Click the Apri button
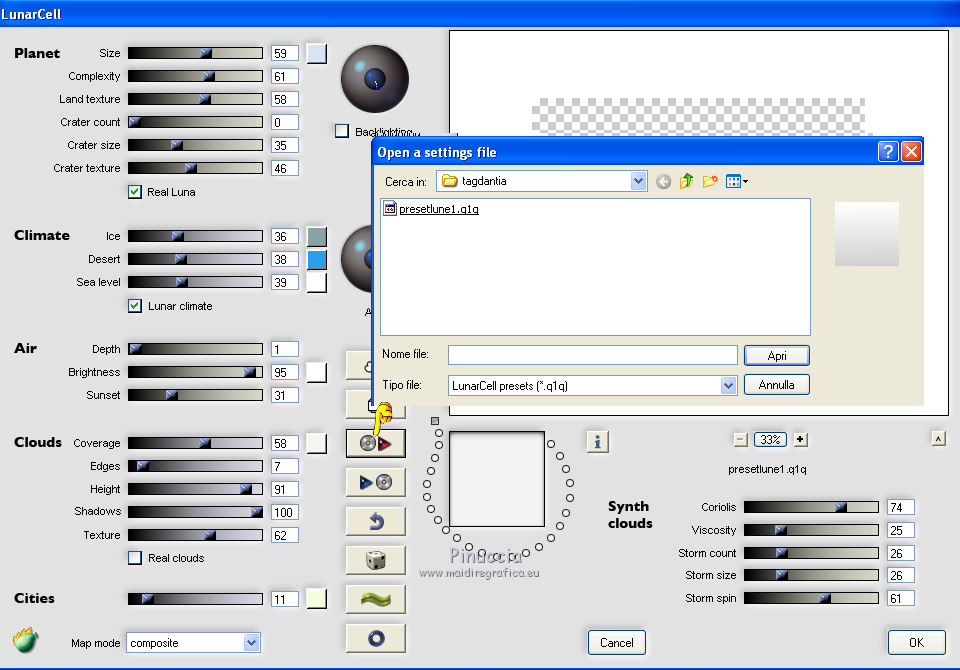Image resolution: width=960 pixels, height=670 pixels. 777,356
